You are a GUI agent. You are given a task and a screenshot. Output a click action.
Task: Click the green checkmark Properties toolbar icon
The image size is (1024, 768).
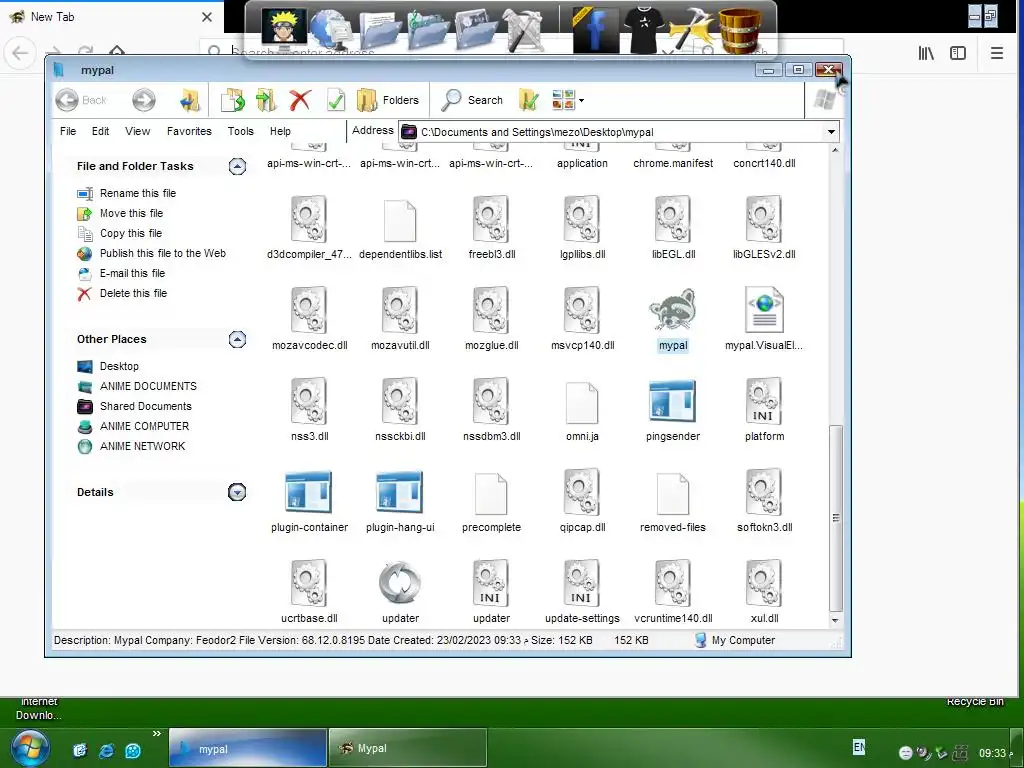[335, 100]
